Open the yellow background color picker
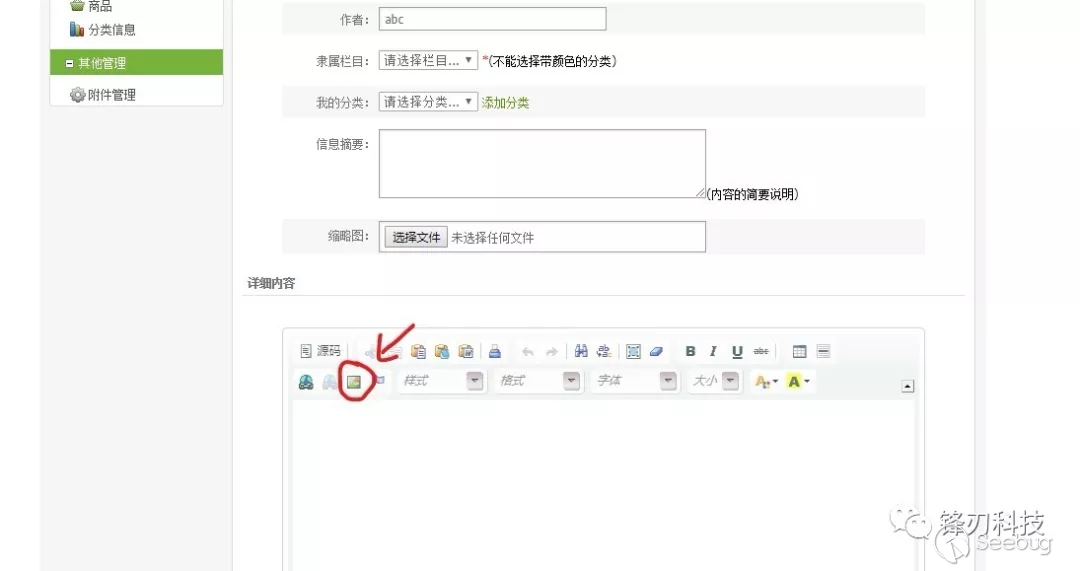 (x=799, y=381)
